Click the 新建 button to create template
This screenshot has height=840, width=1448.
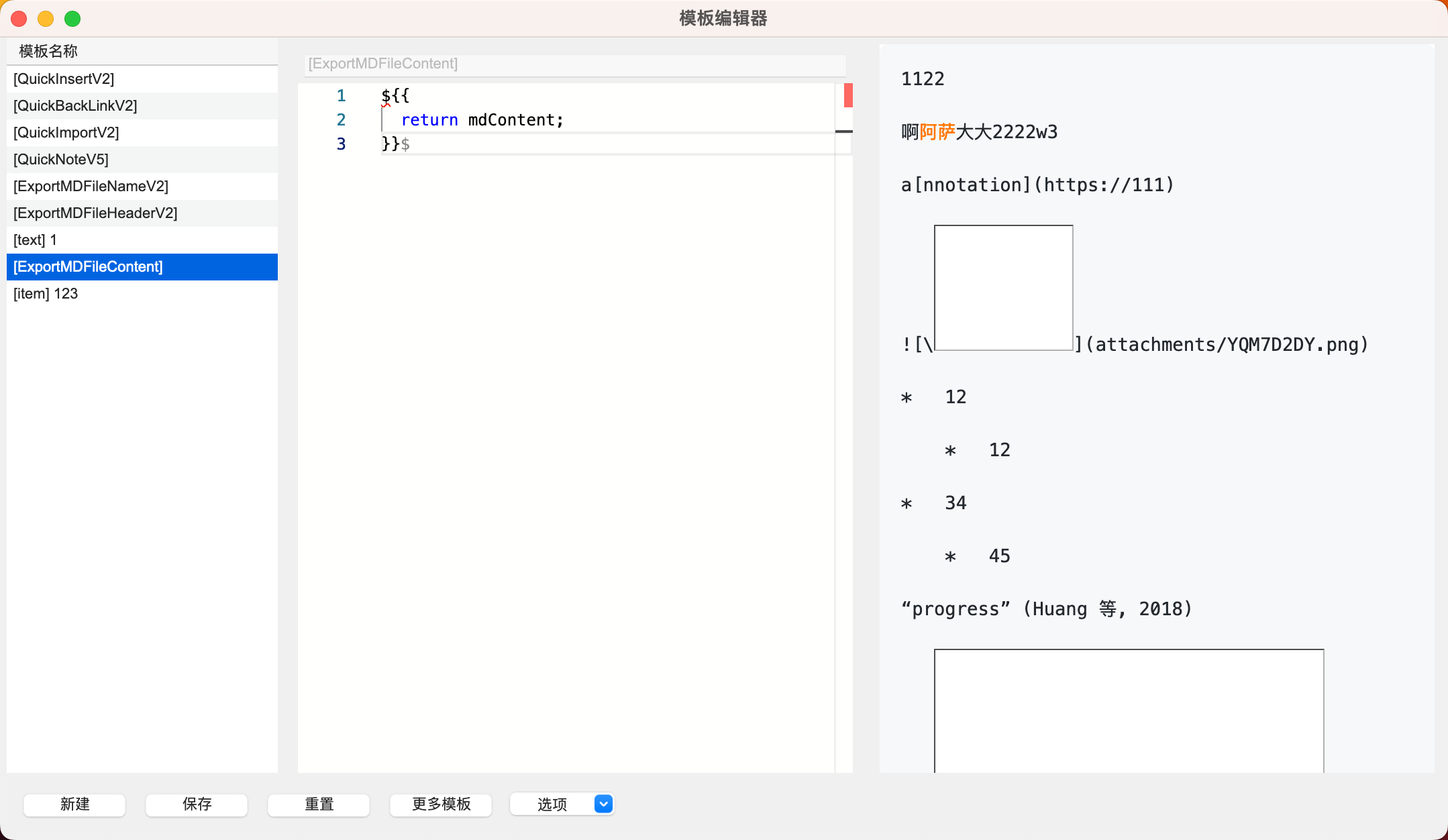(74, 804)
